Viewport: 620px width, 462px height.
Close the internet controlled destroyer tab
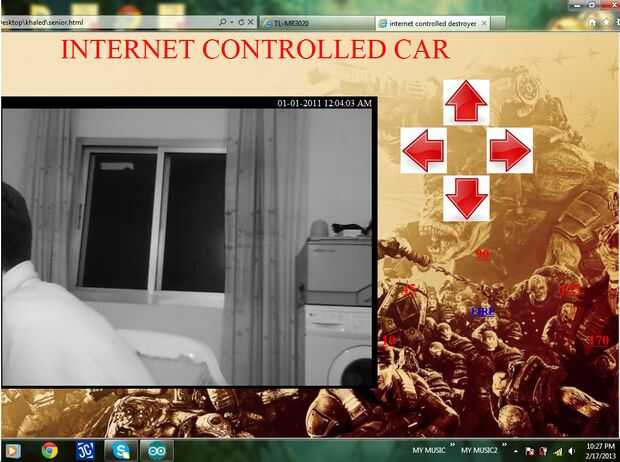484,23
